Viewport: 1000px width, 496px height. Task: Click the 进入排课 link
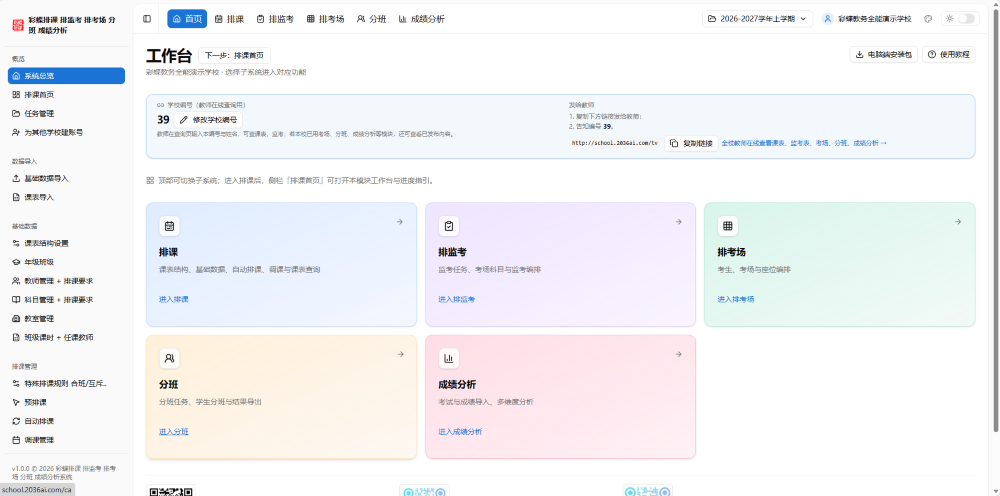tap(173, 299)
